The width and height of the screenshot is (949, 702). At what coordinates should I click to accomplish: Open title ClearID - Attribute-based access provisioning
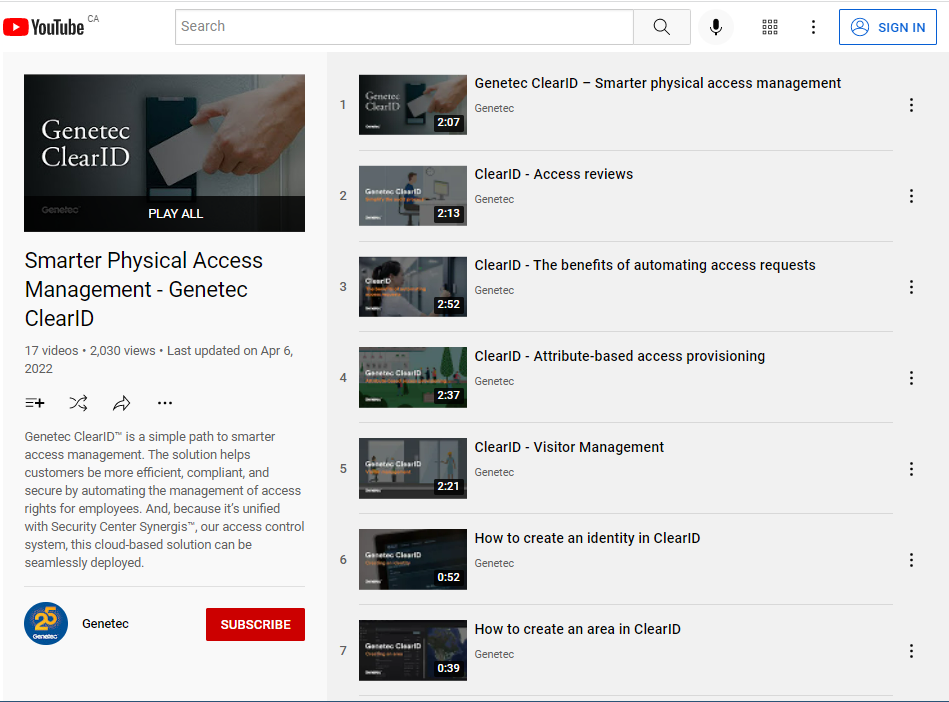point(619,356)
